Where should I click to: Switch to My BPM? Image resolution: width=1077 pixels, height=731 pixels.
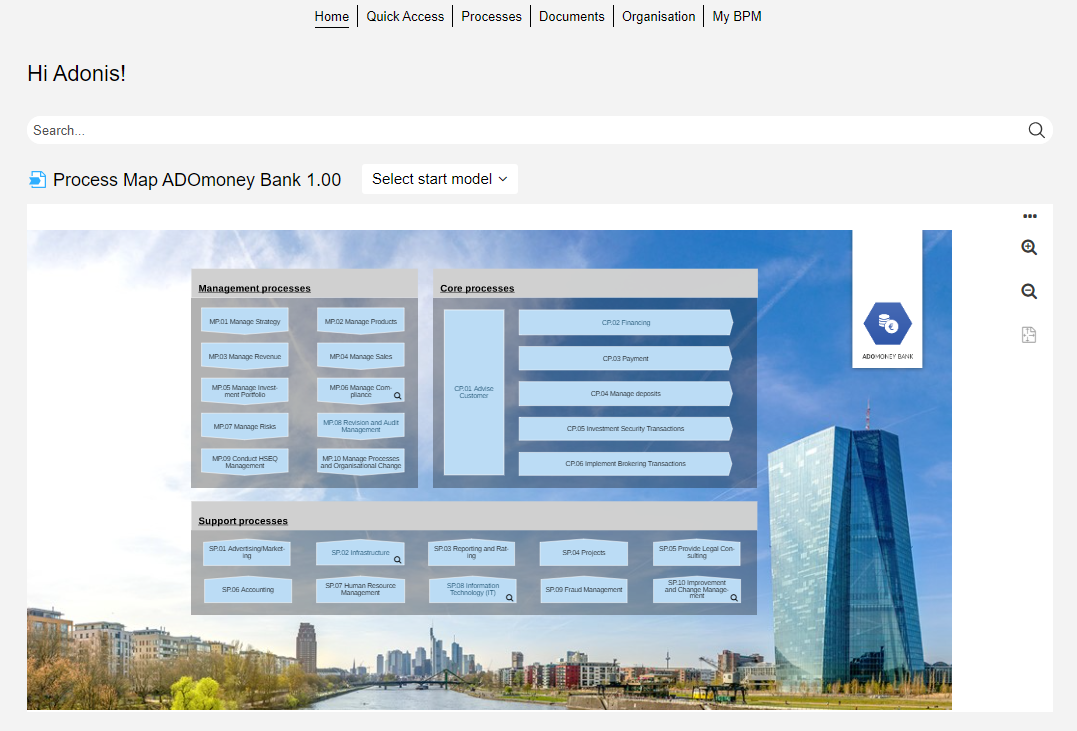(737, 16)
